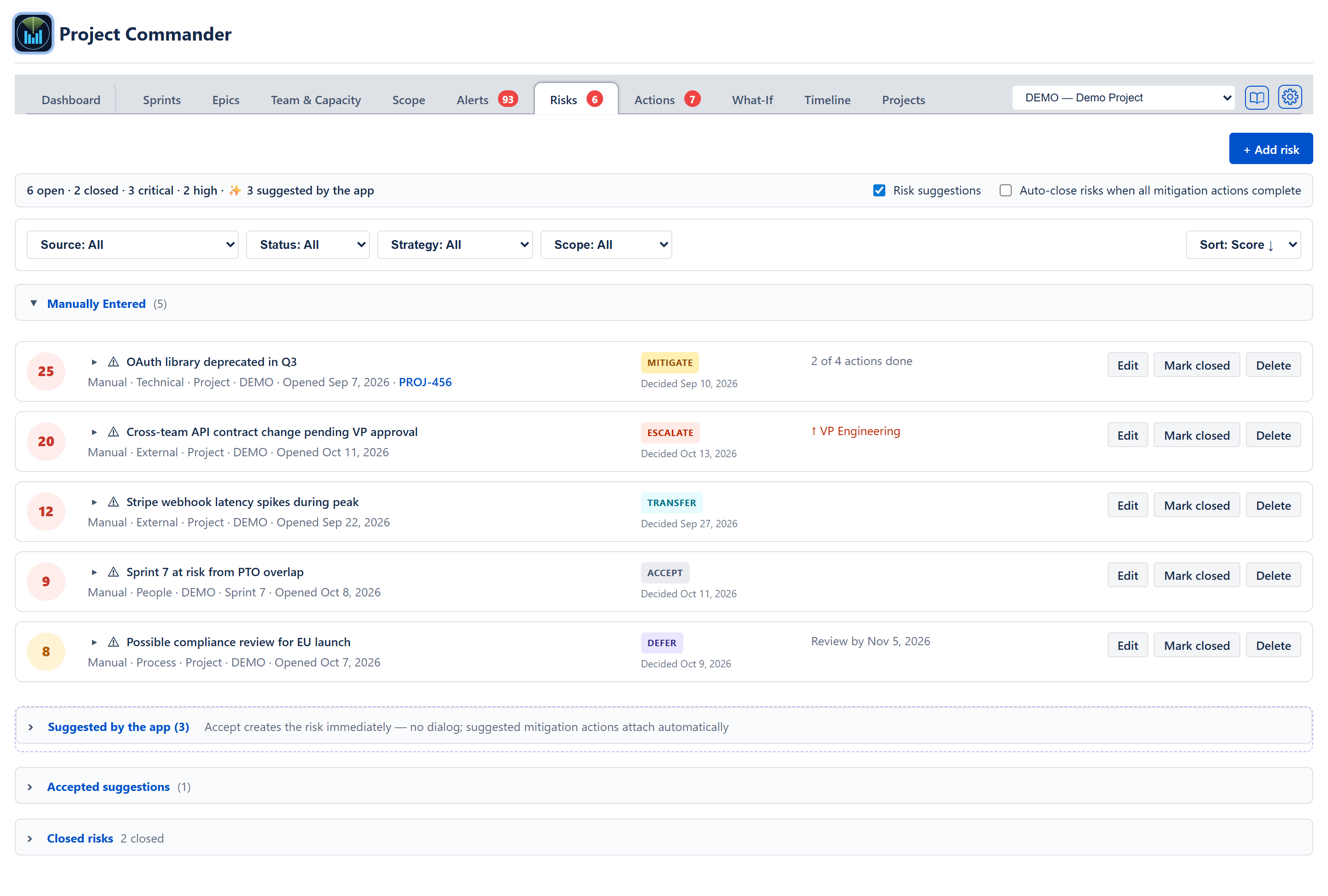Expand OAuth library deprecated risk details

94,362
